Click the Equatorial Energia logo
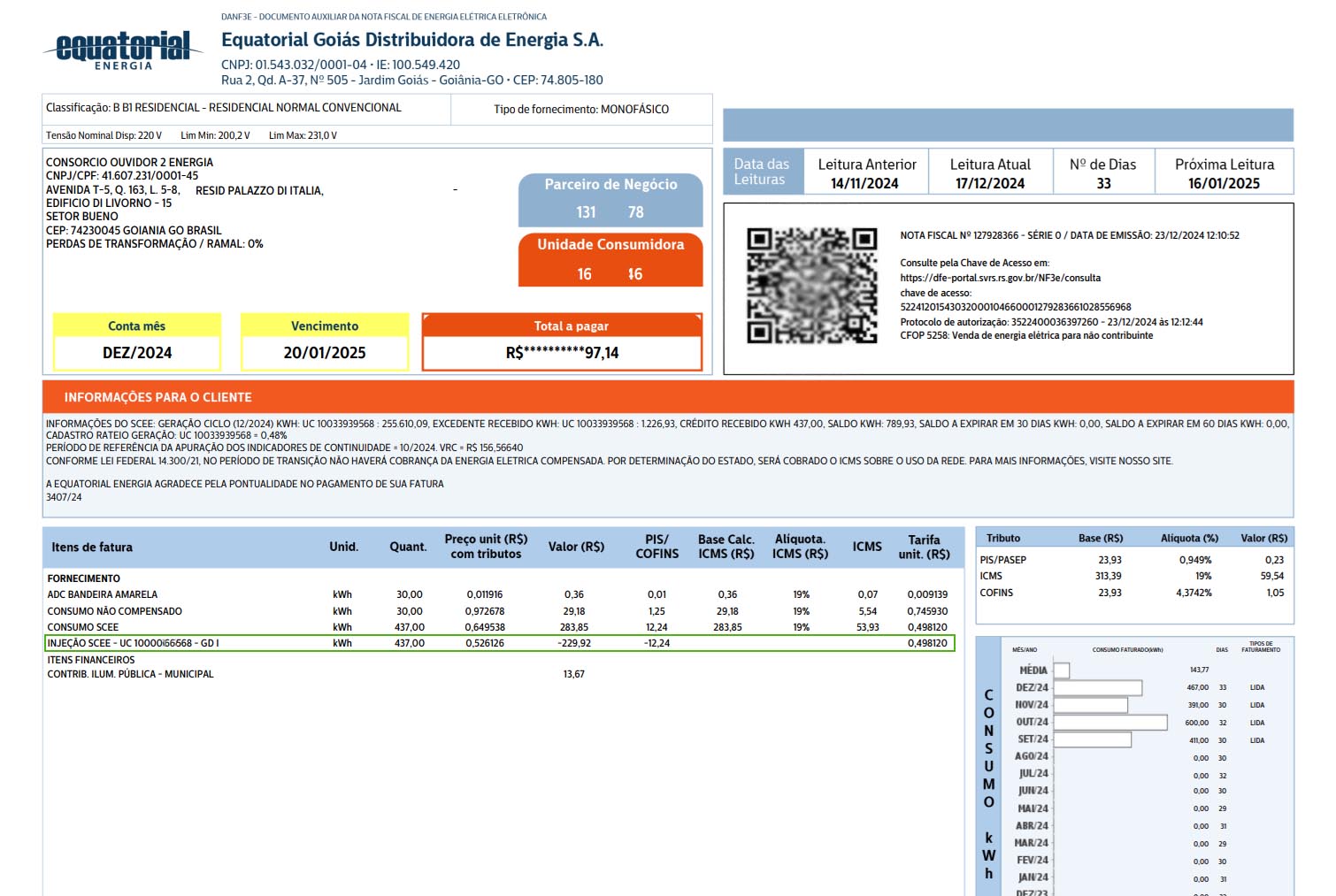Screen dimensions: 1336x896 tap(122, 50)
